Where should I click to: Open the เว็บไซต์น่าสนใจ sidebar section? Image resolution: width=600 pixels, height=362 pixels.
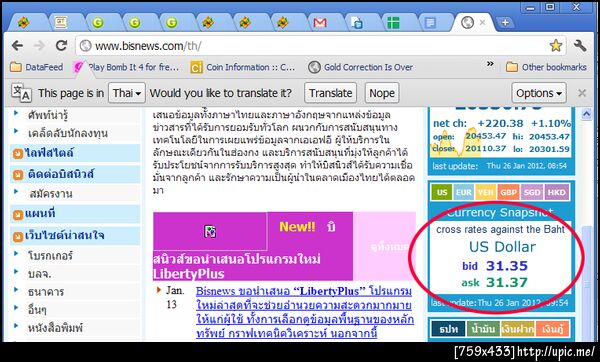point(75,235)
